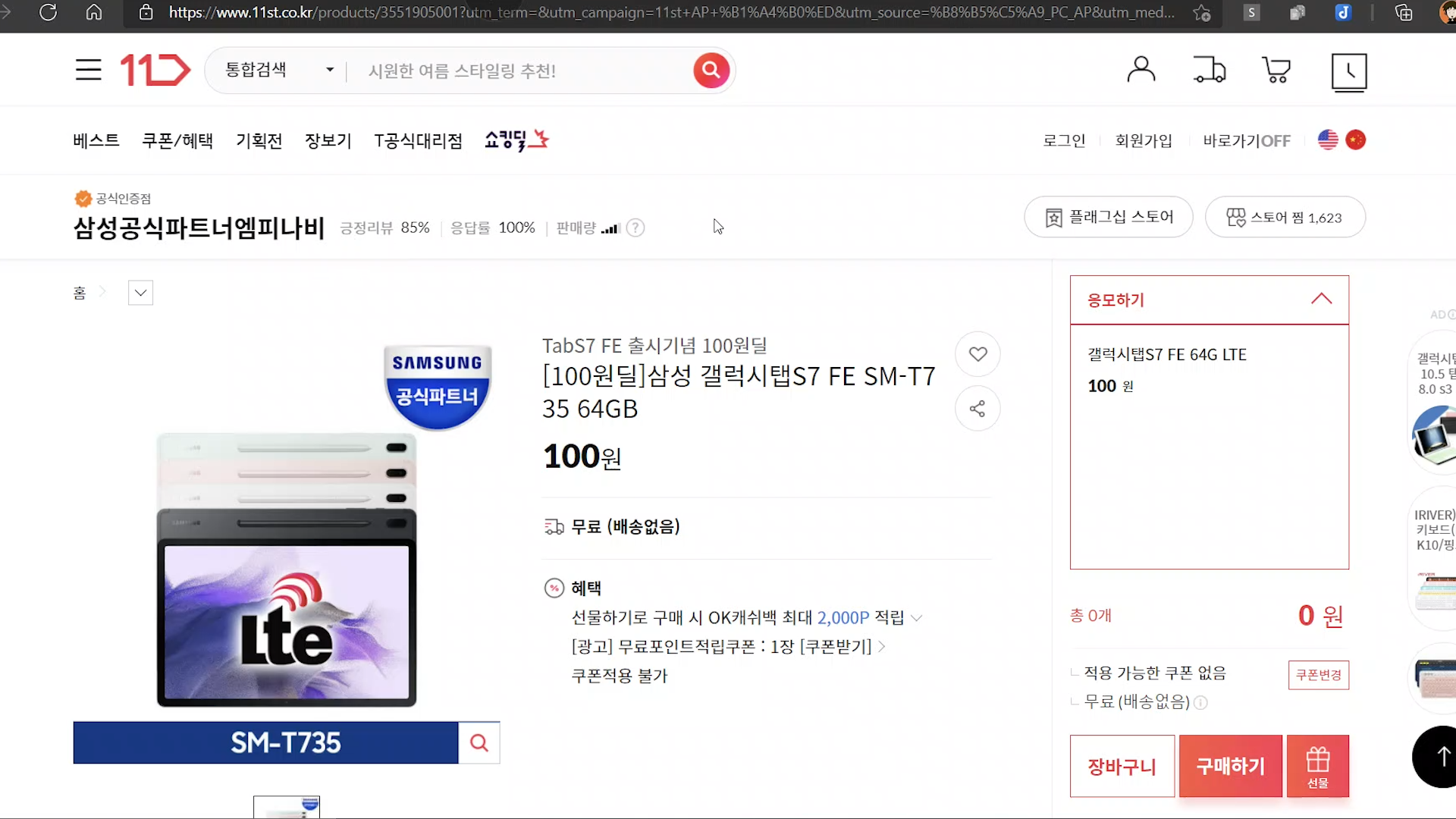The width and height of the screenshot is (1456, 819).
Task: Click the 쿠폰변경 button
Action: 1318,675
